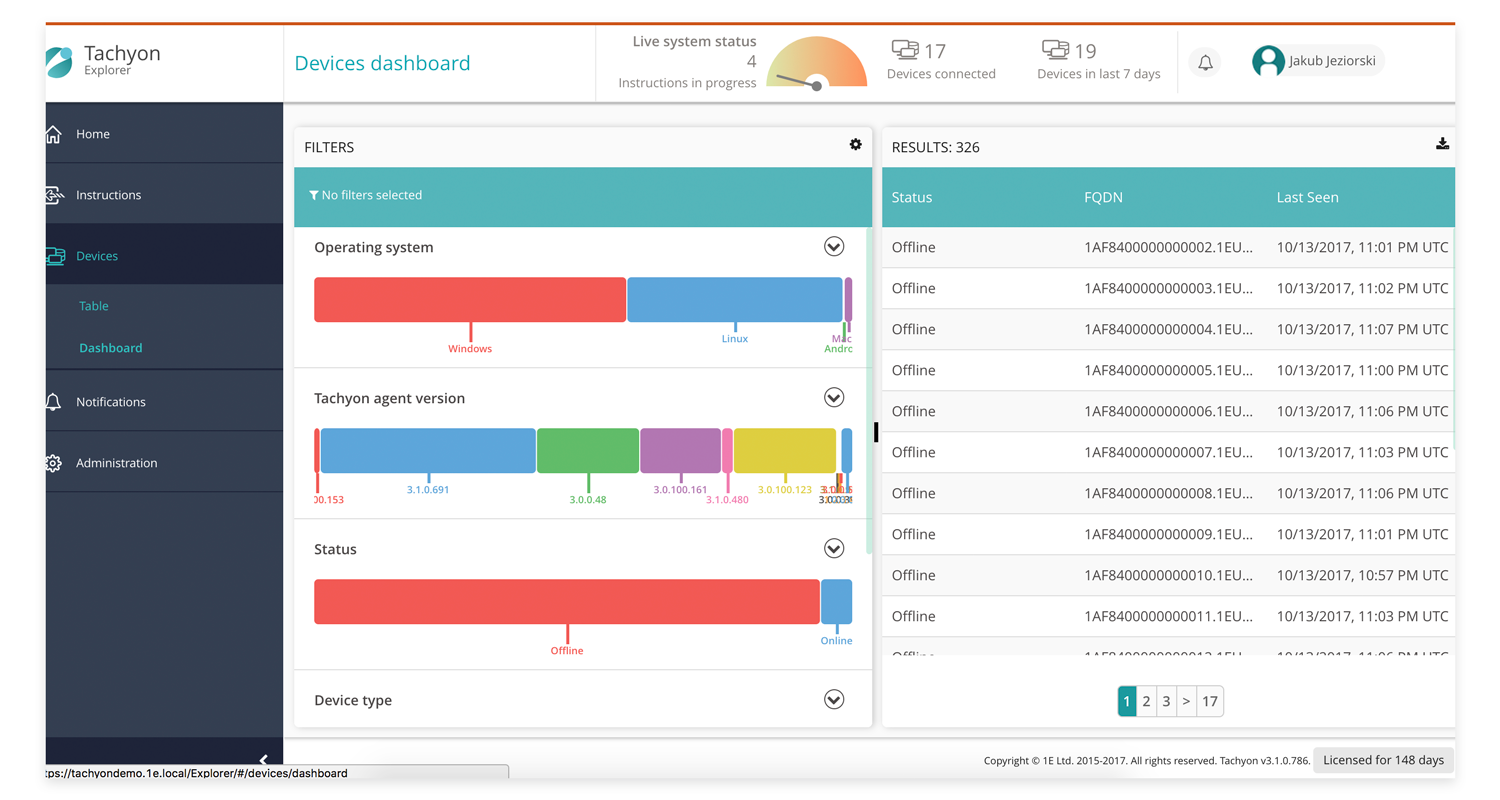
Task: Select current page 1 button
Action: click(1127, 702)
